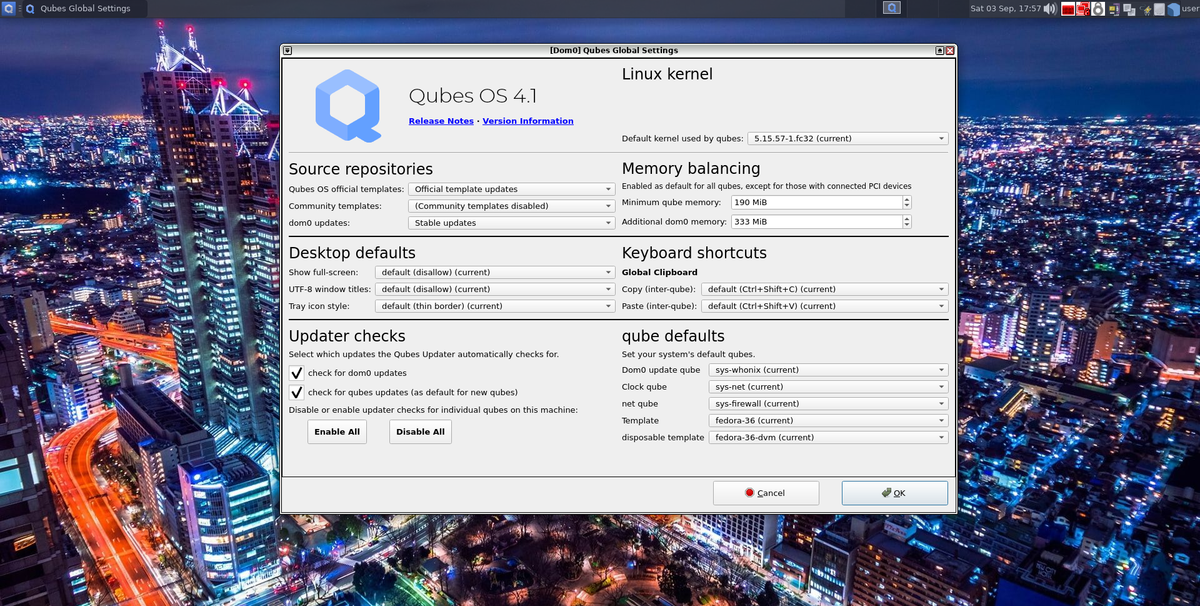This screenshot has width=1200, height=606.
Task: Click the user name in the system tray
Action: (x=1191, y=8)
